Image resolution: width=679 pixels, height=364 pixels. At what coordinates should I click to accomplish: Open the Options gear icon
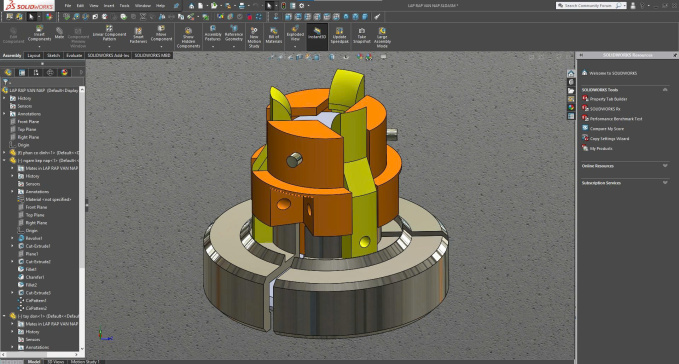point(301,6)
